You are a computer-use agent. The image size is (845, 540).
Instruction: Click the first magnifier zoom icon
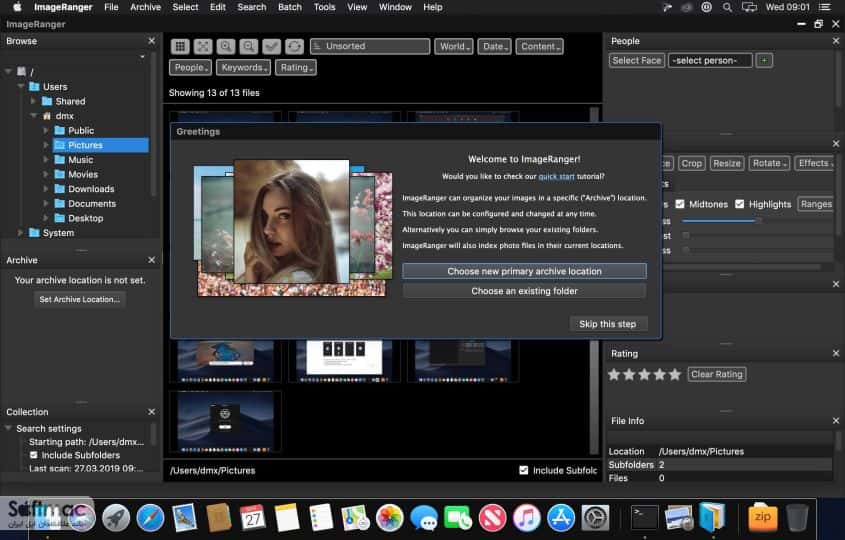[x=226, y=46]
